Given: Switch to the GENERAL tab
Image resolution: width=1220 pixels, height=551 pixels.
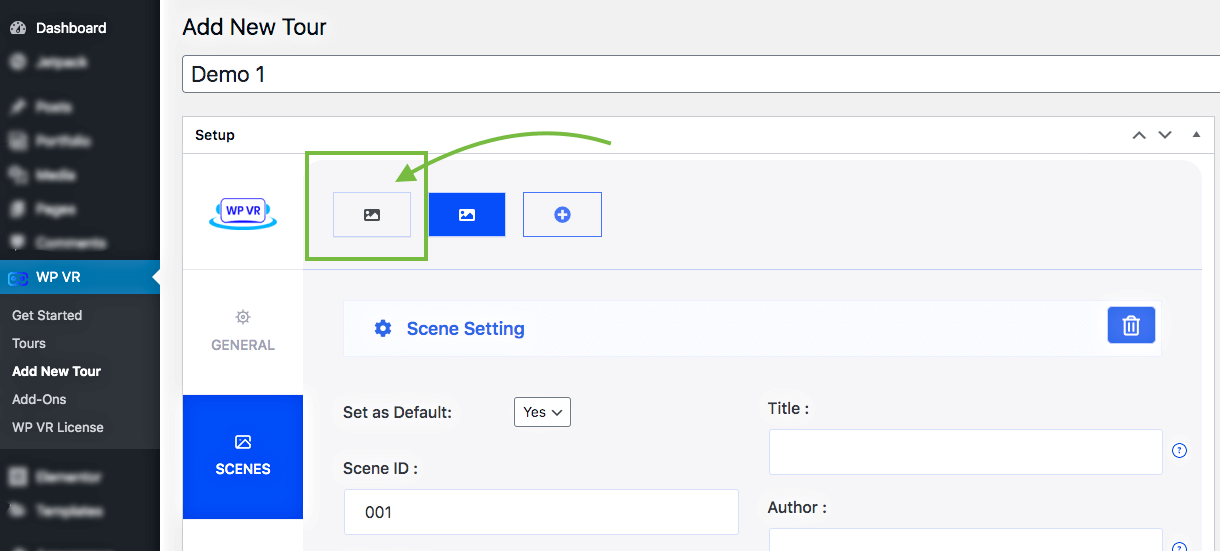Looking at the screenshot, I should pyautogui.click(x=243, y=331).
